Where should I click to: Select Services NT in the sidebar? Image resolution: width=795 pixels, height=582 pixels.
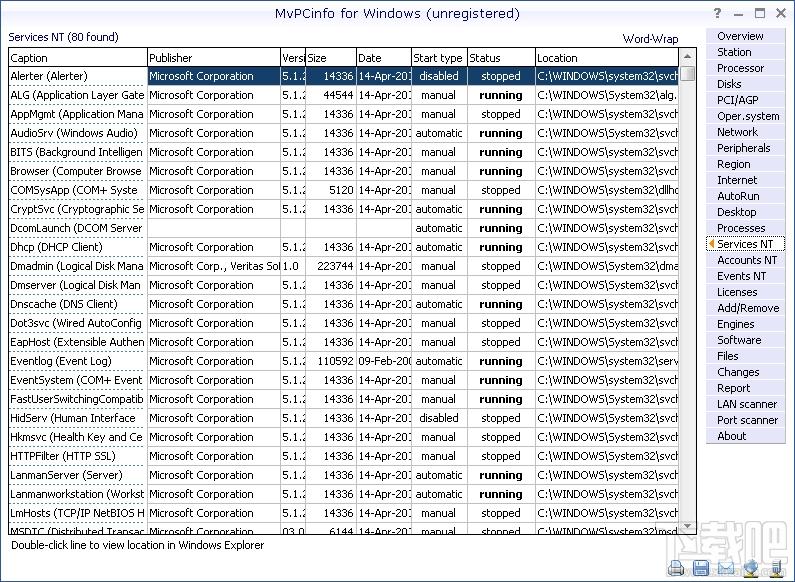point(745,244)
